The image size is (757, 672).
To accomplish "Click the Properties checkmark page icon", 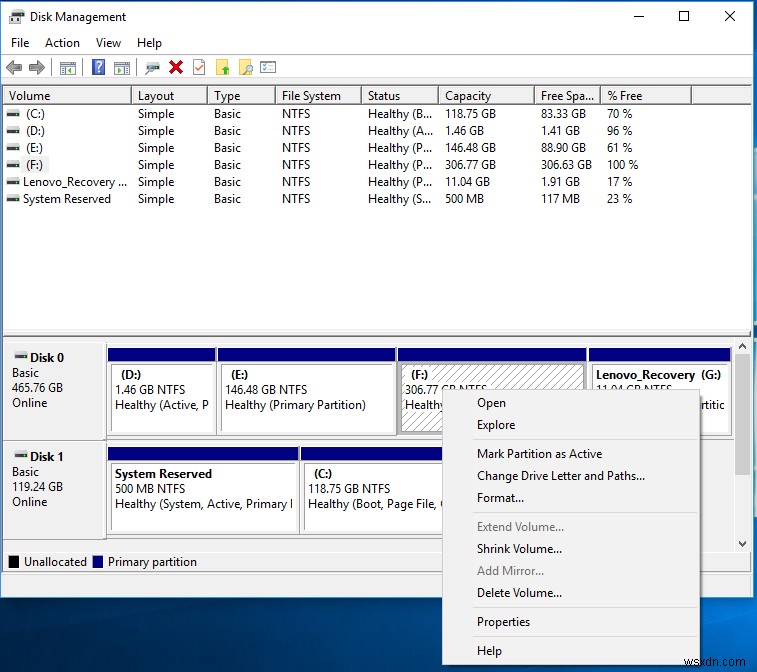I will [x=199, y=67].
